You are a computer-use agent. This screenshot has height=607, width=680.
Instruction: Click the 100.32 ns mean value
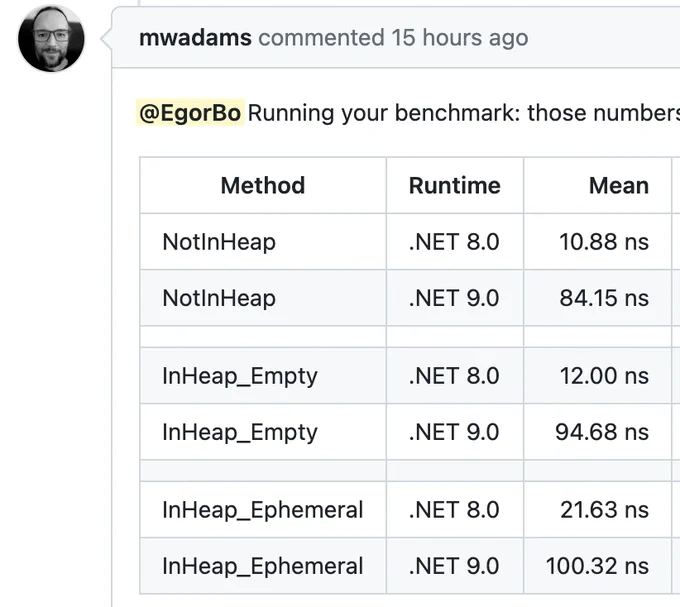point(597,566)
